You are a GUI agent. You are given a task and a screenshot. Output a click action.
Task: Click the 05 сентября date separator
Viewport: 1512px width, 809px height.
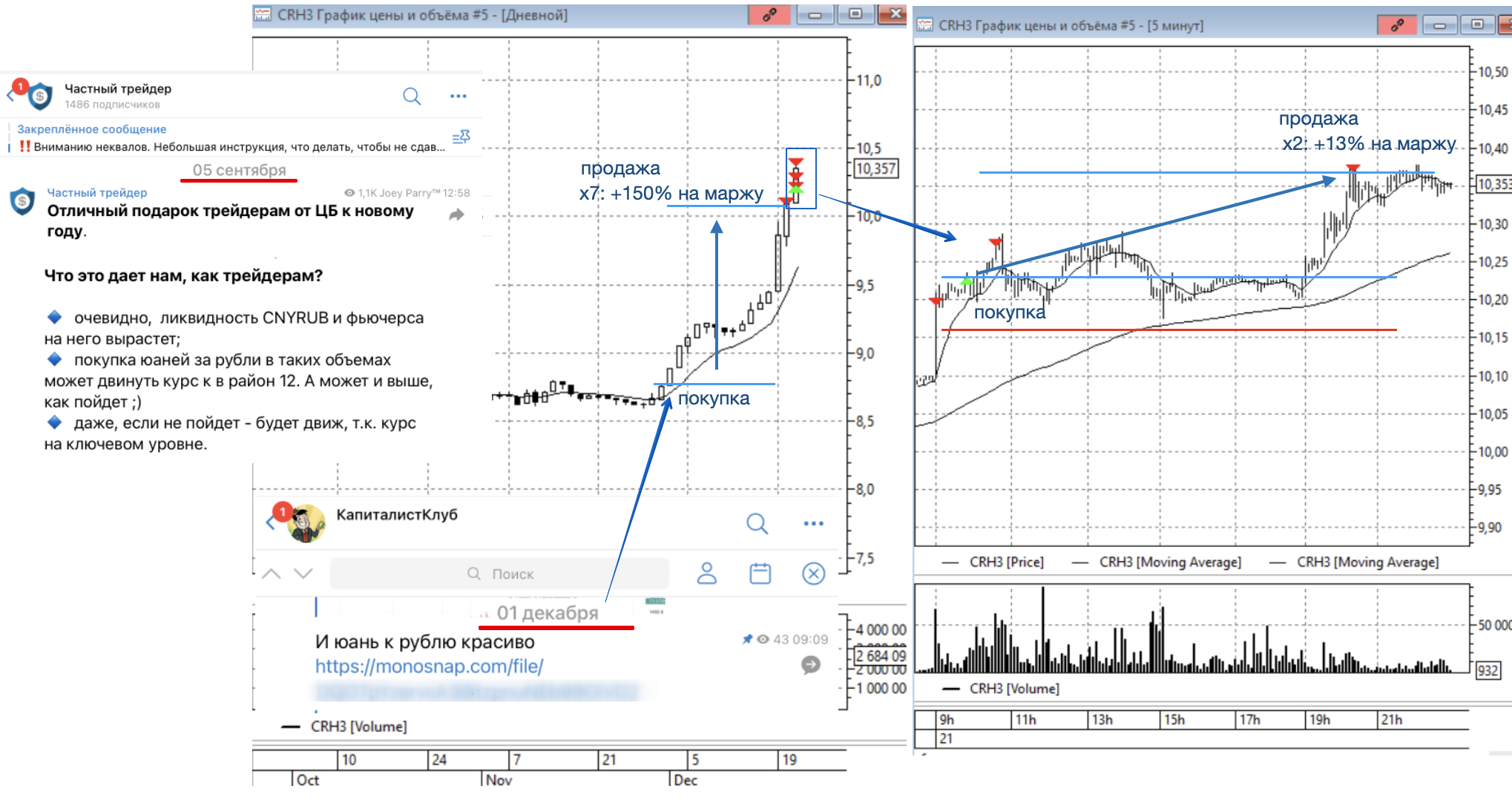(240, 170)
